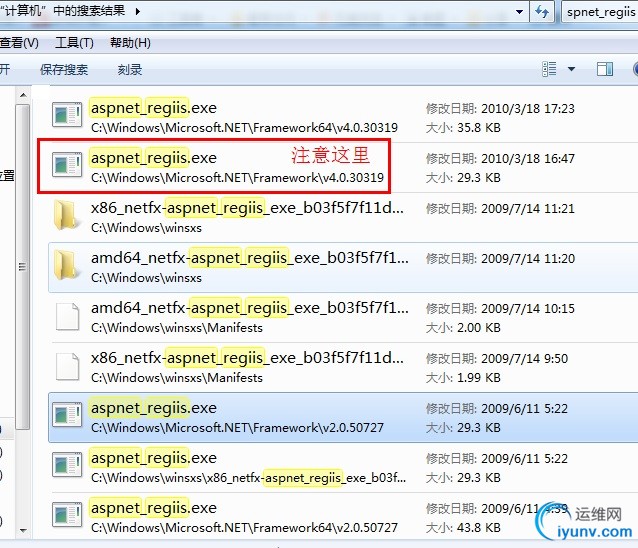The height and width of the screenshot is (548, 638).
Task: Click the 保存搜索 button
Action: tap(64, 70)
